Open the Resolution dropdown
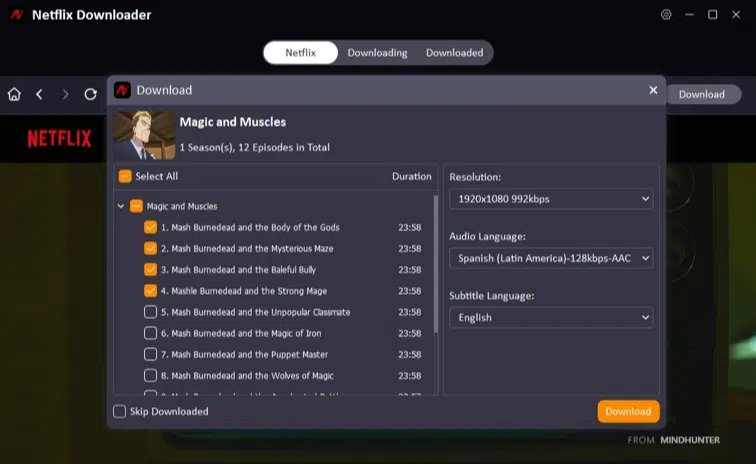The width and height of the screenshot is (756, 464). point(551,199)
